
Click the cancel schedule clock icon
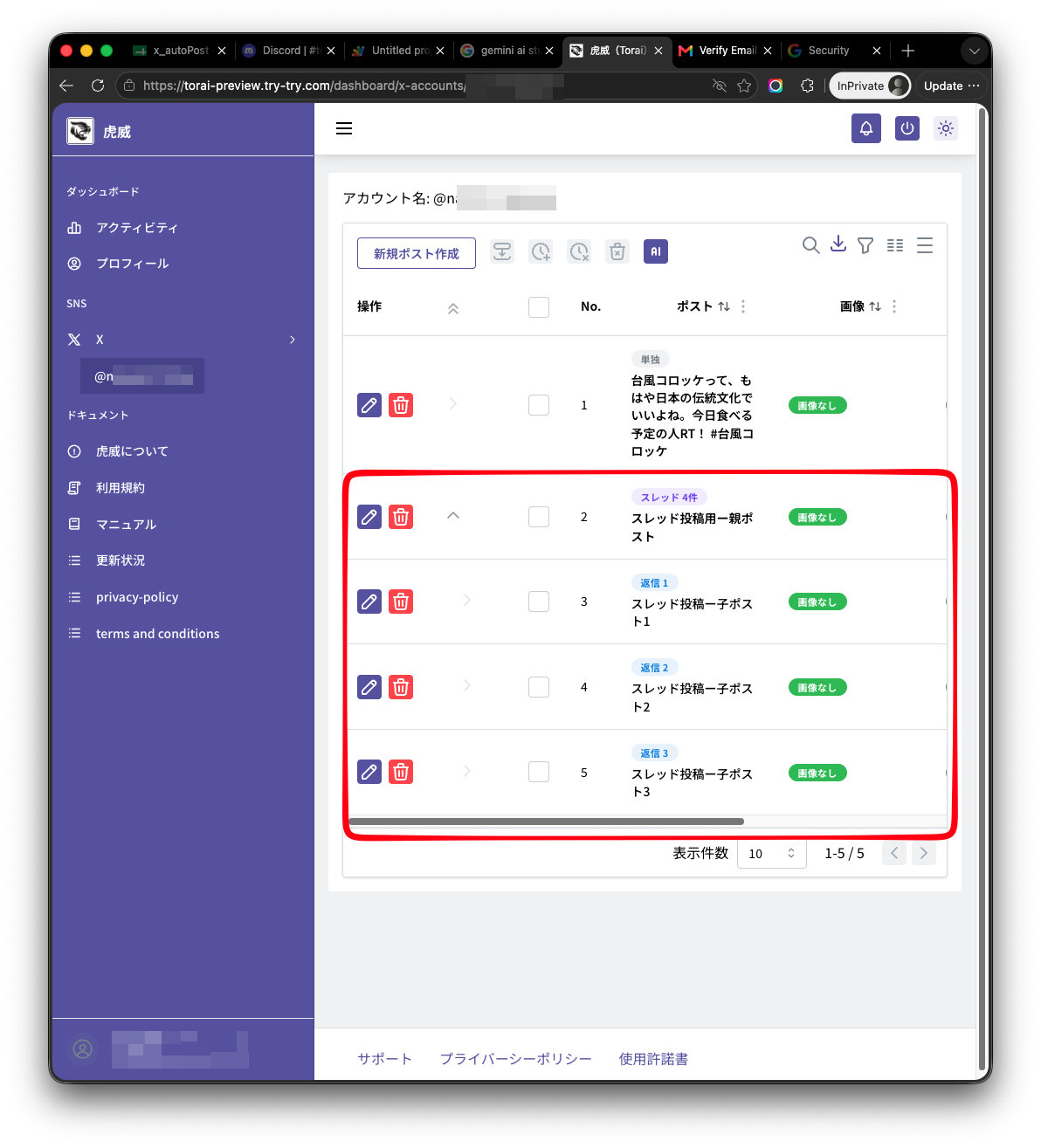pyautogui.click(x=579, y=251)
